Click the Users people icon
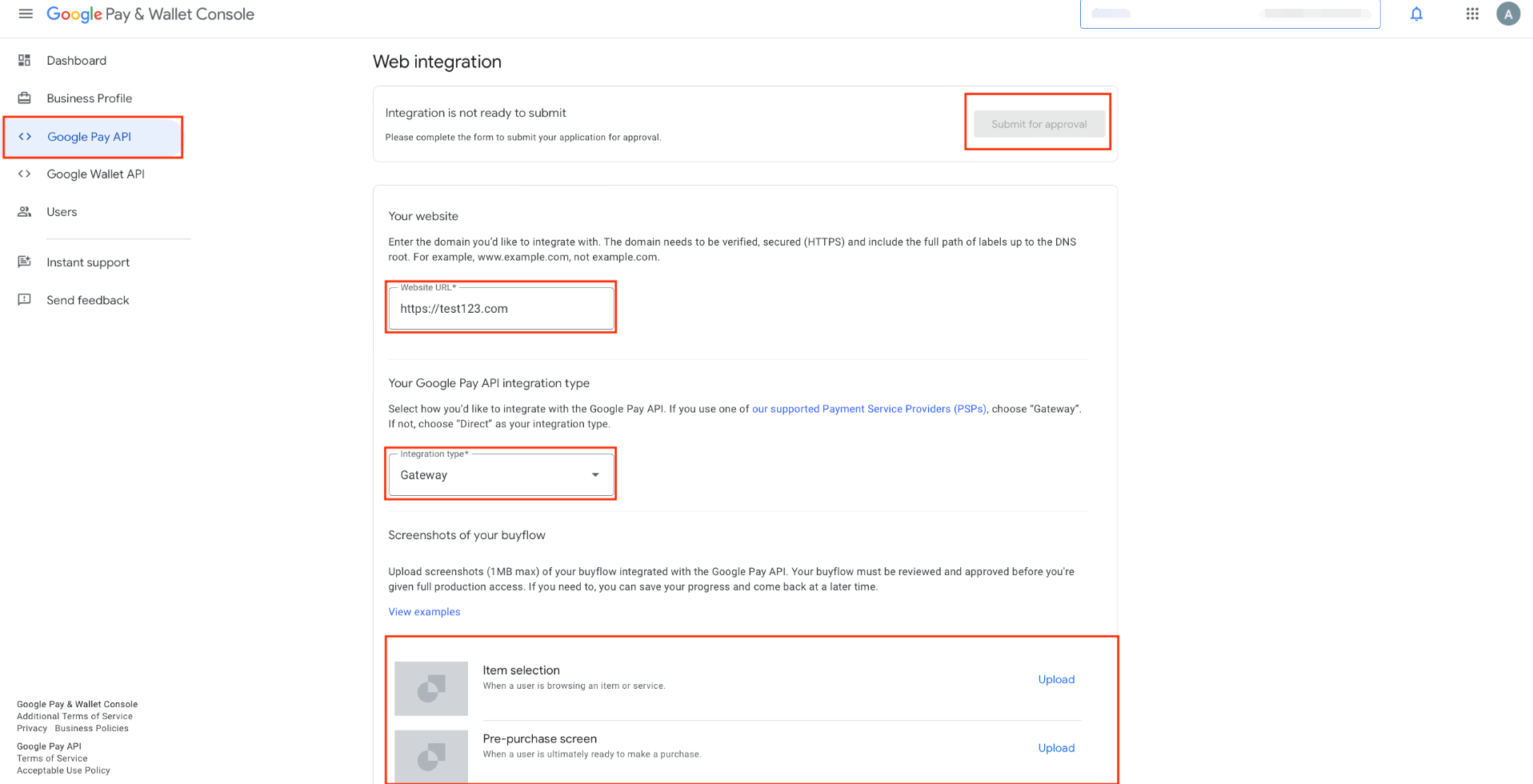 [25, 211]
